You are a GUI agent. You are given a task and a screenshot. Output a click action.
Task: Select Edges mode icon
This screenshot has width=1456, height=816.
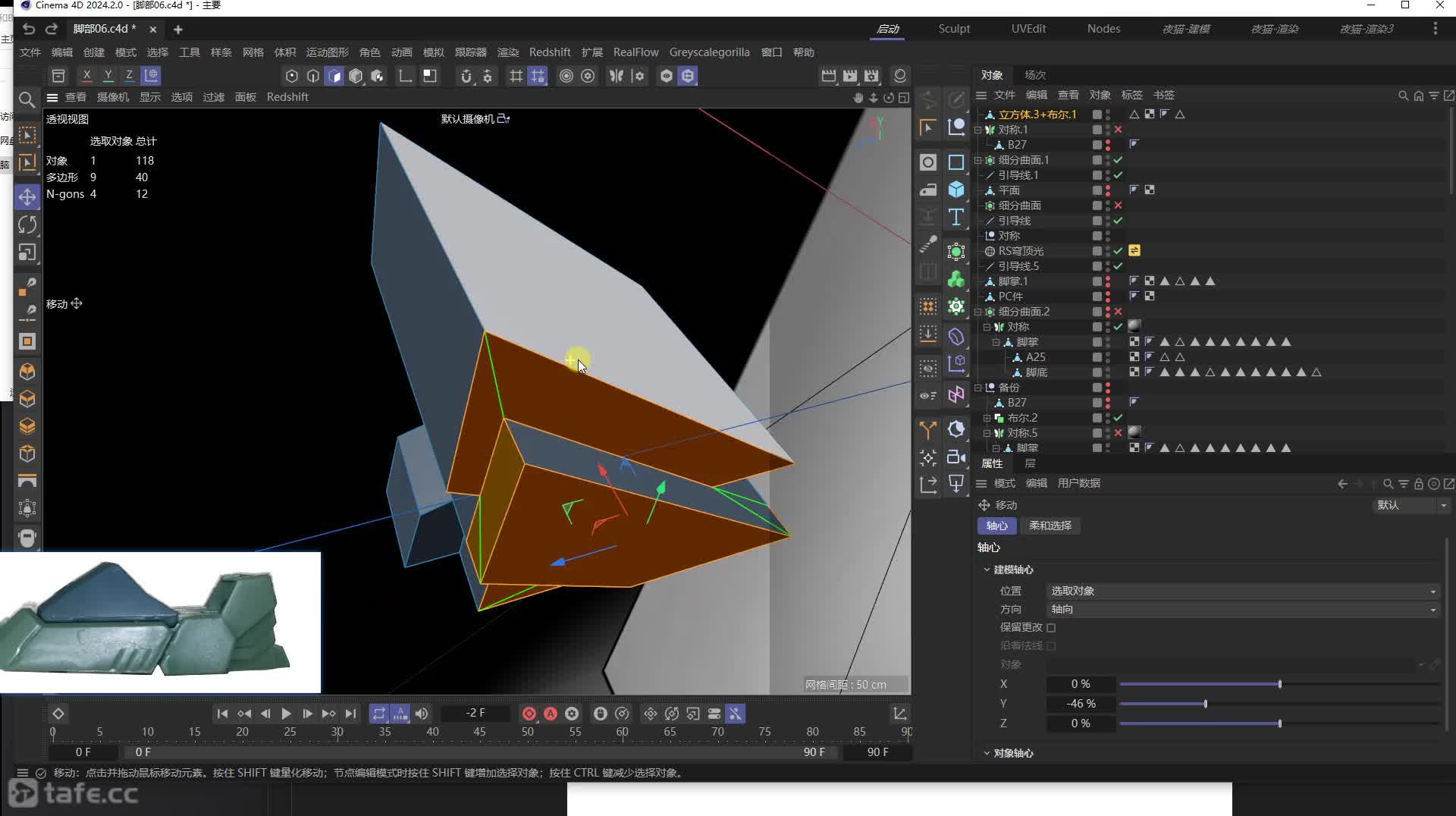point(313,76)
